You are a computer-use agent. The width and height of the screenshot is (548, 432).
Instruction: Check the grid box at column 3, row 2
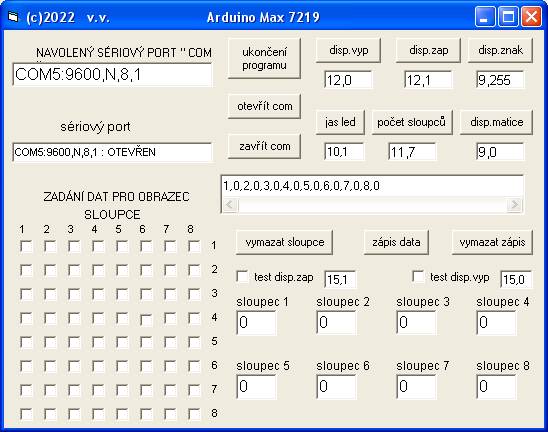74,270
